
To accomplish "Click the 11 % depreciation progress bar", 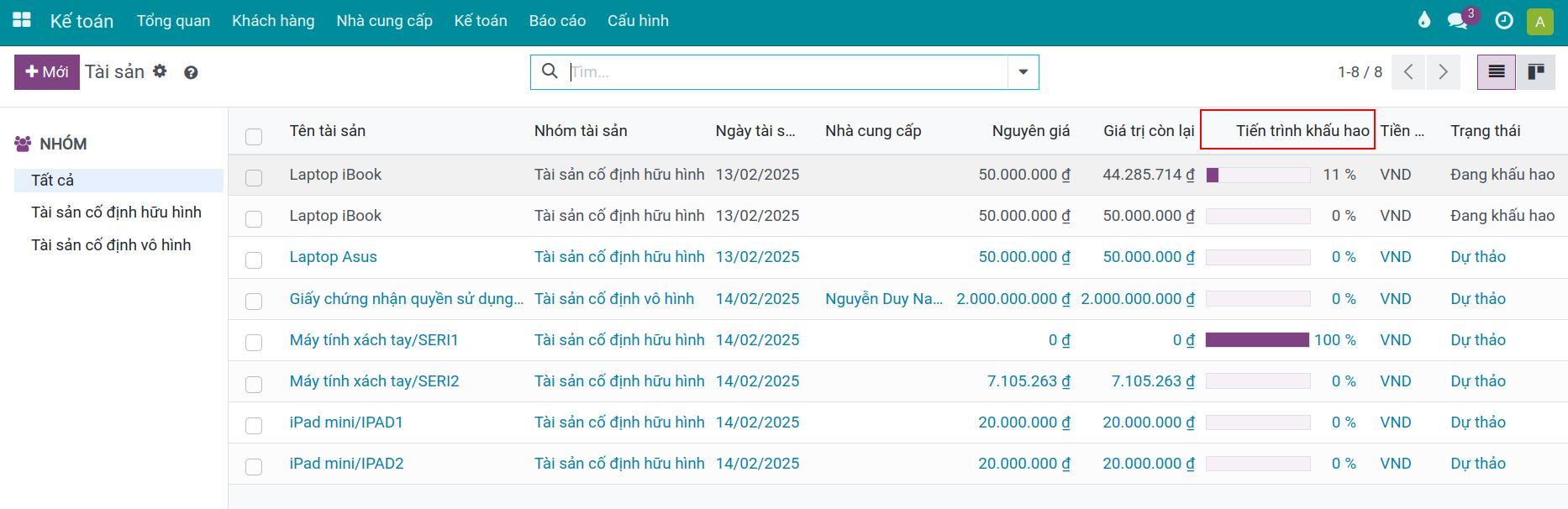I will [x=1258, y=175].
